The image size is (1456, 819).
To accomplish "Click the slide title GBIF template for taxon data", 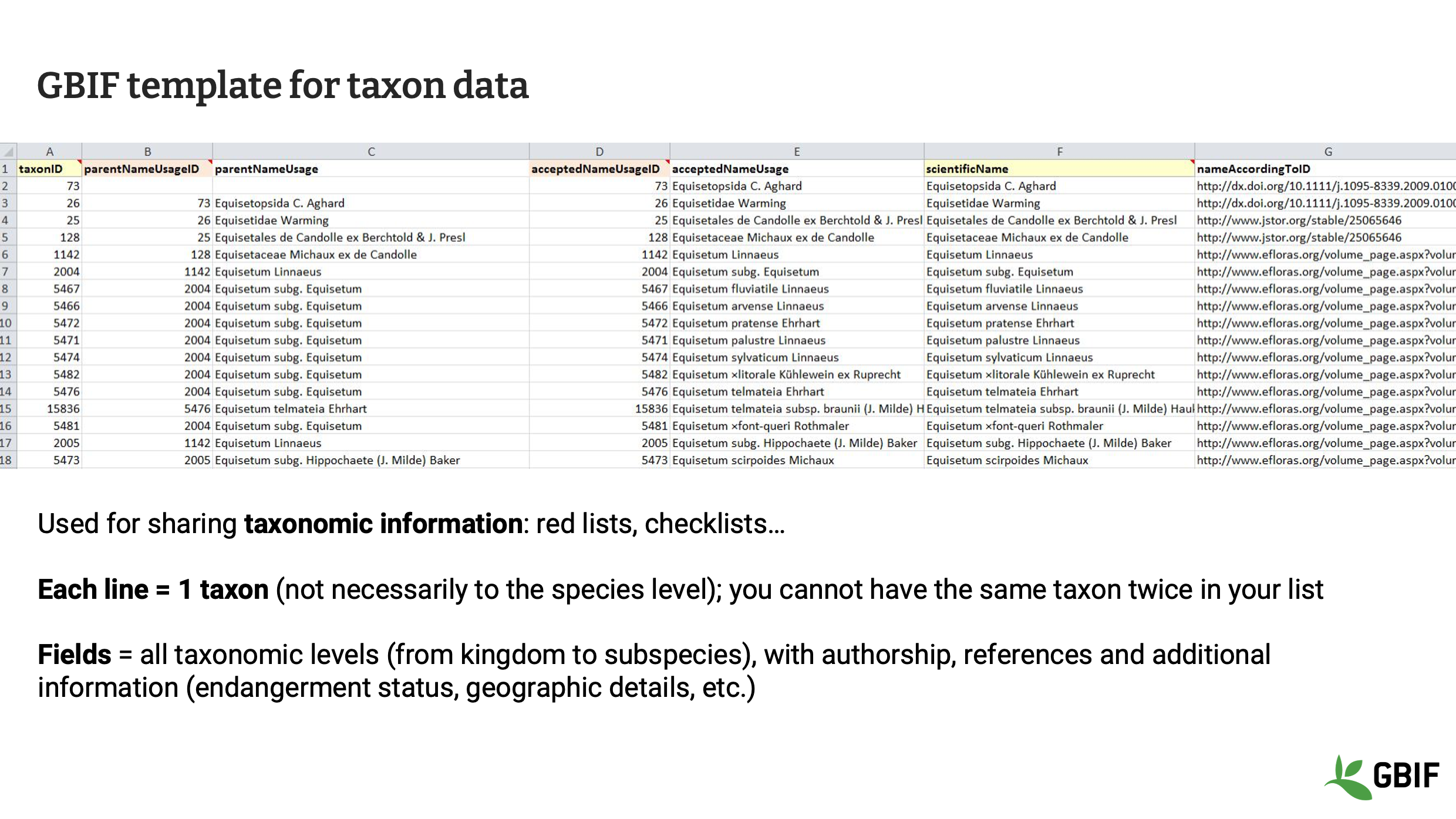I will click(282, 86).
